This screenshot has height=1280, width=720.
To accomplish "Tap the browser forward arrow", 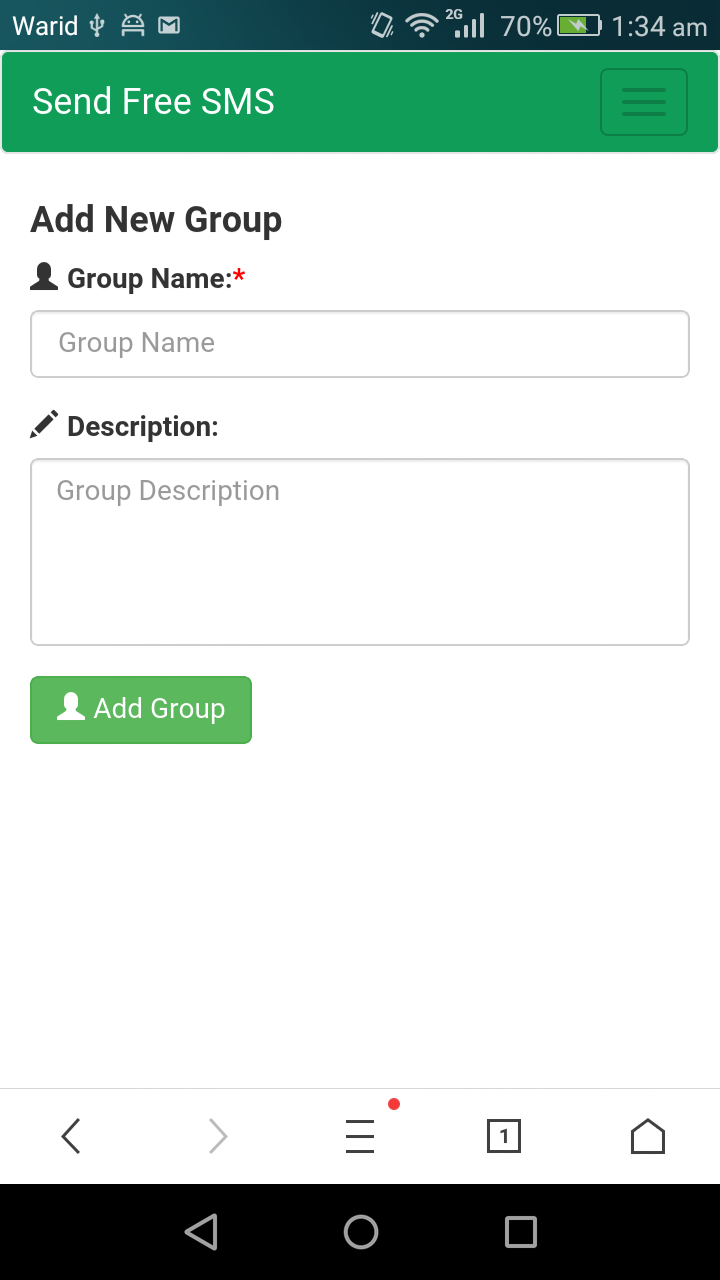I will [217, 1136].
